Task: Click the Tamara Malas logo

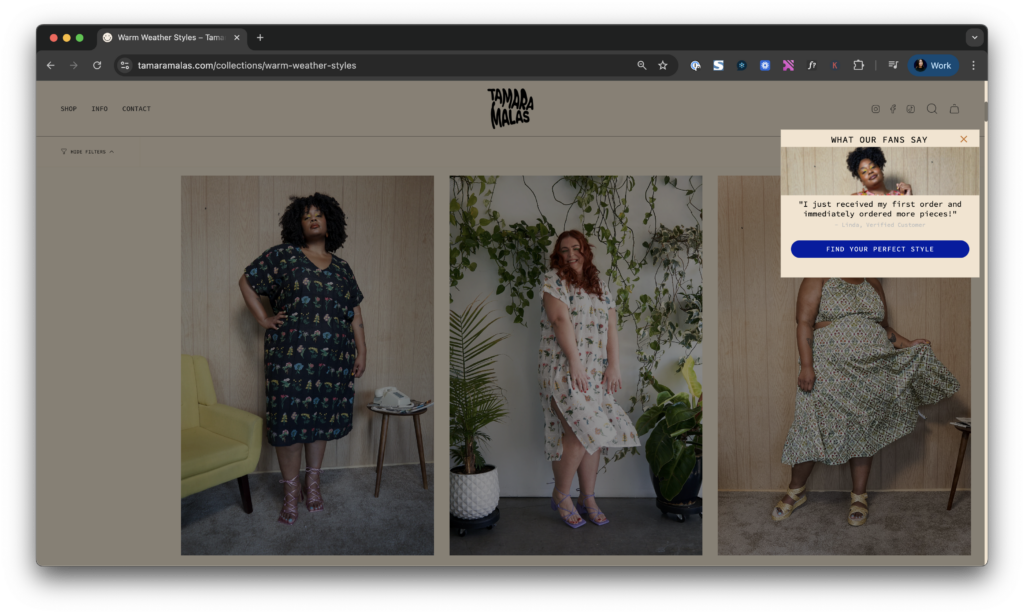Action: [x=510, y=108]
